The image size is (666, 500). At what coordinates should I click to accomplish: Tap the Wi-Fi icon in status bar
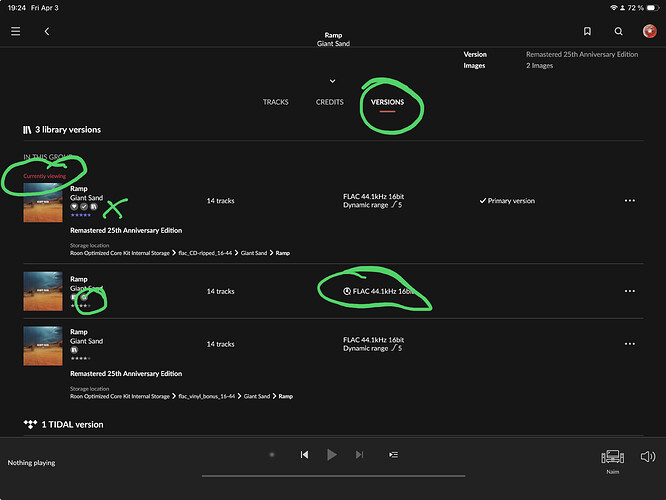point(614,8)
